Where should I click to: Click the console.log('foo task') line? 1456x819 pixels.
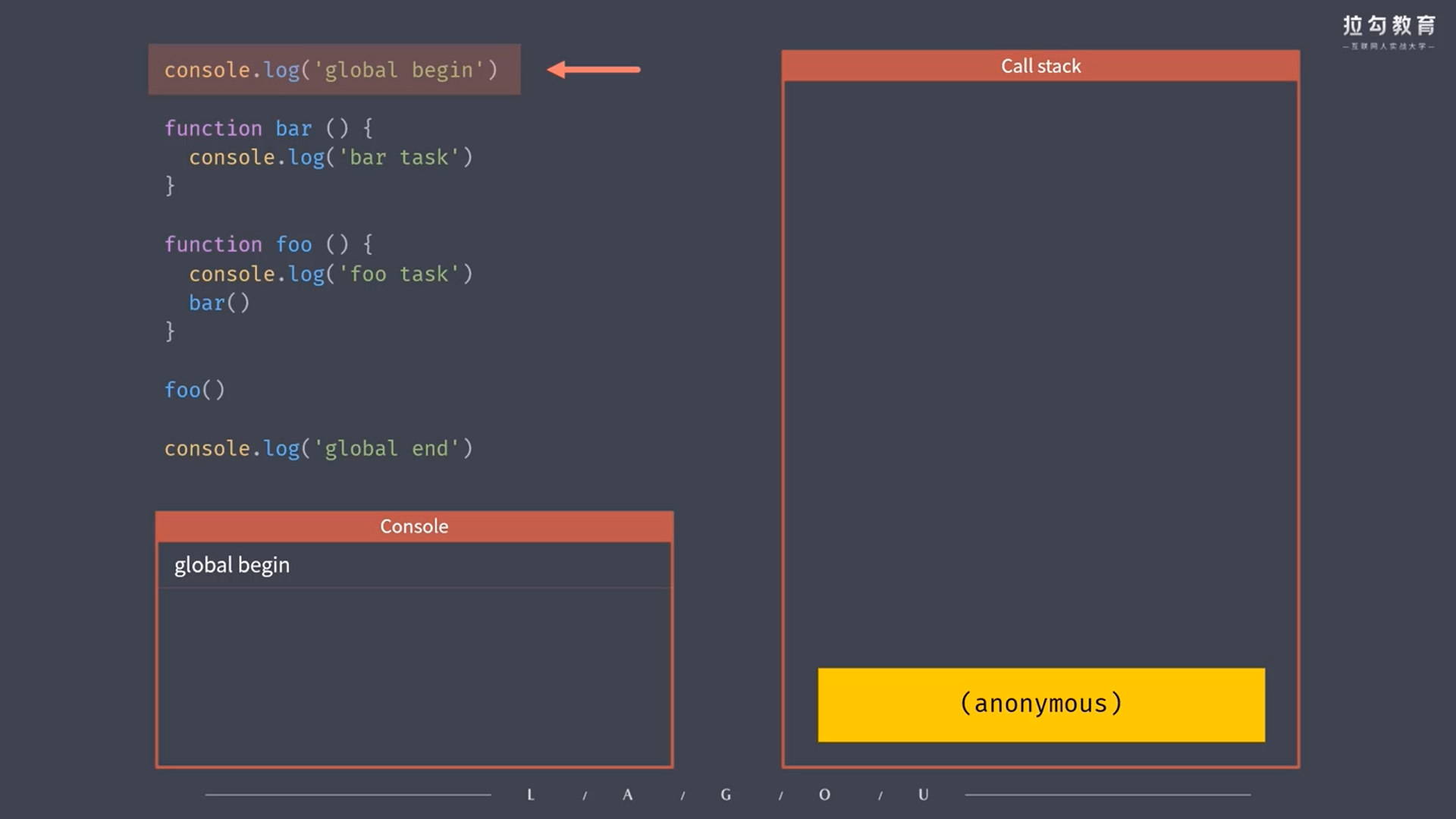pos(331,274)
